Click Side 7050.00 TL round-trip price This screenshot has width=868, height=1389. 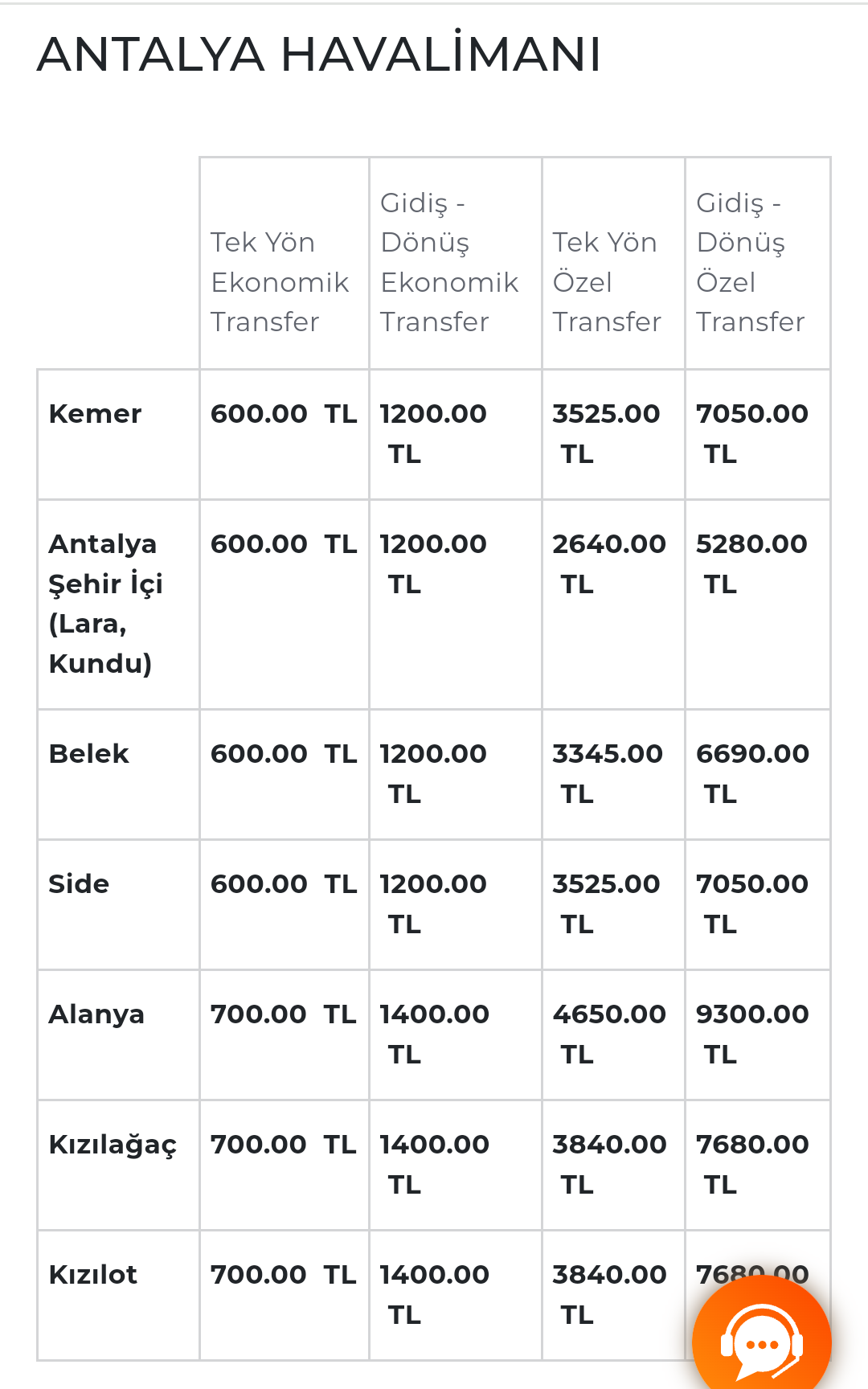pyautogui.click(x=752, y=903)
